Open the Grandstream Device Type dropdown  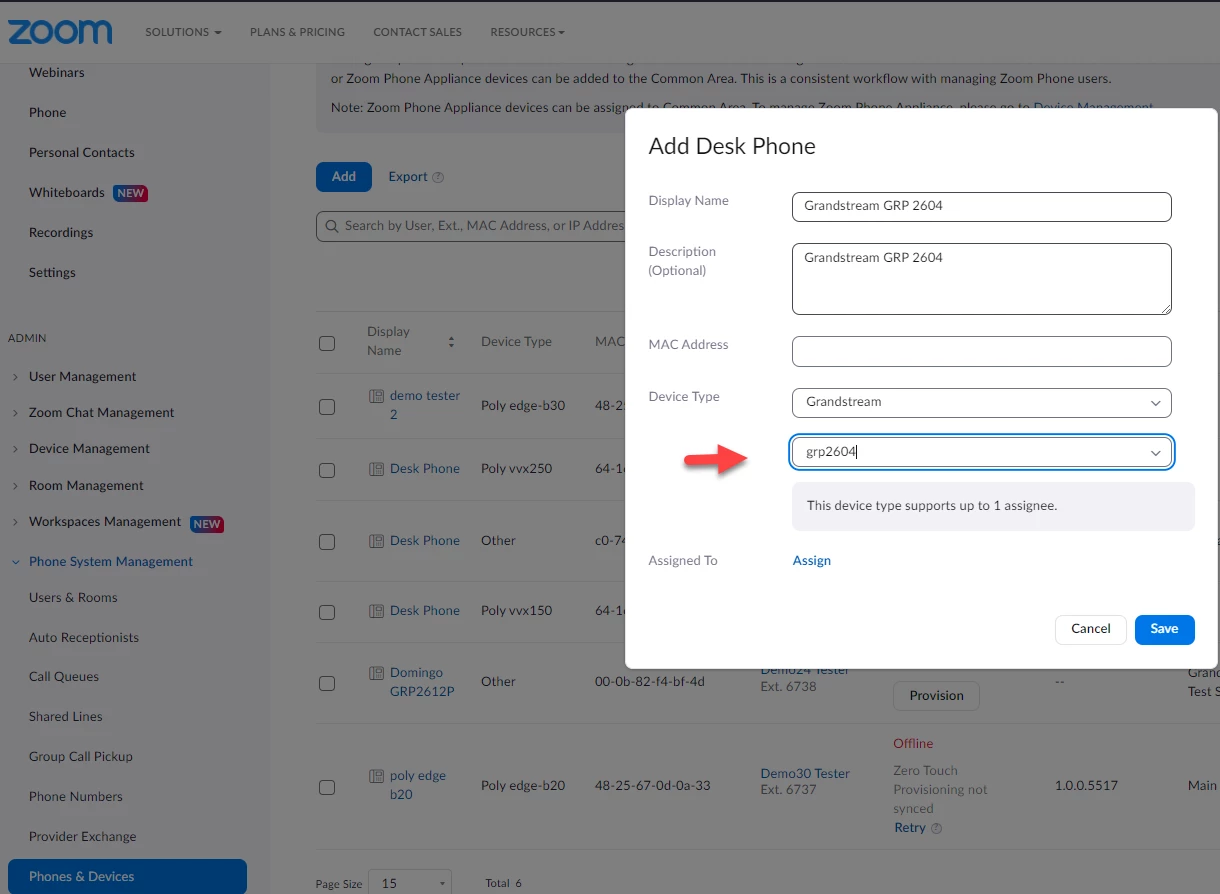[981, 402]
